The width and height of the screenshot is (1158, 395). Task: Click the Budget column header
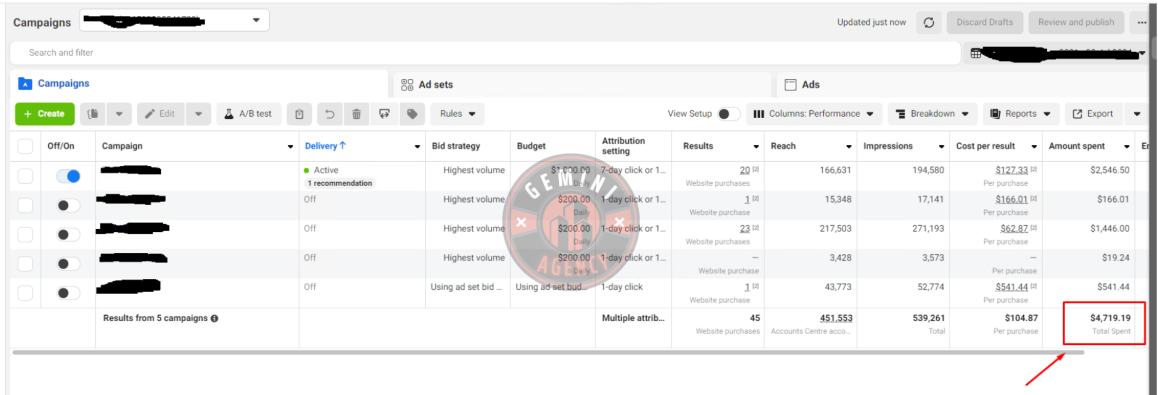(531, 146)
